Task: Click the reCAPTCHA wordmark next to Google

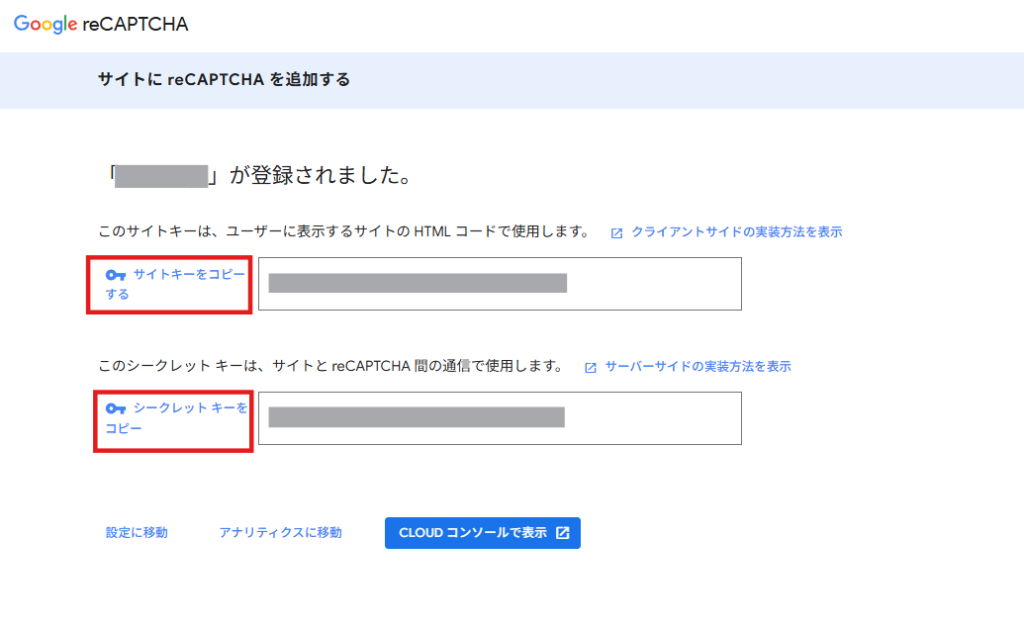Action: click(135, 24)
